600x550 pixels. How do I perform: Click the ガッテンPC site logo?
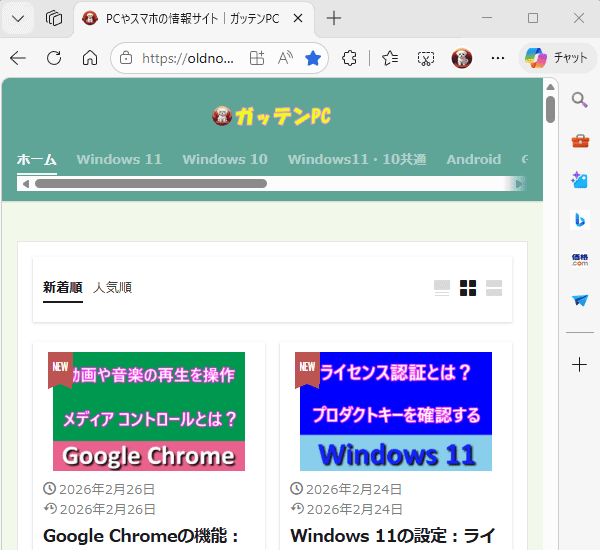pos(272,116)
